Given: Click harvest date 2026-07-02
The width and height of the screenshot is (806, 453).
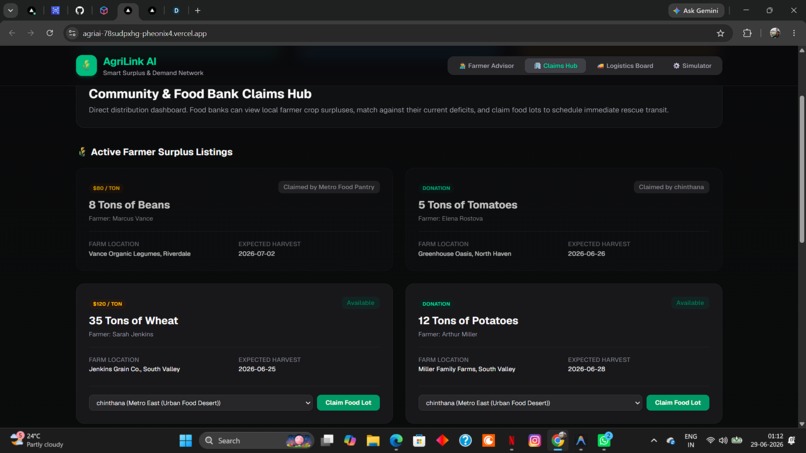Looking at the screenshot, I should (x=257, y=253).
